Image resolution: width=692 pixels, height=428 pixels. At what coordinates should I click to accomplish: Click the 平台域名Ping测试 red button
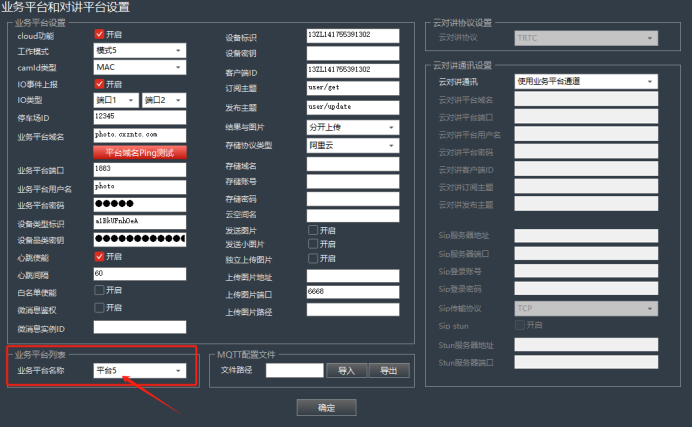pyautogui.click(x=140, y=153)
